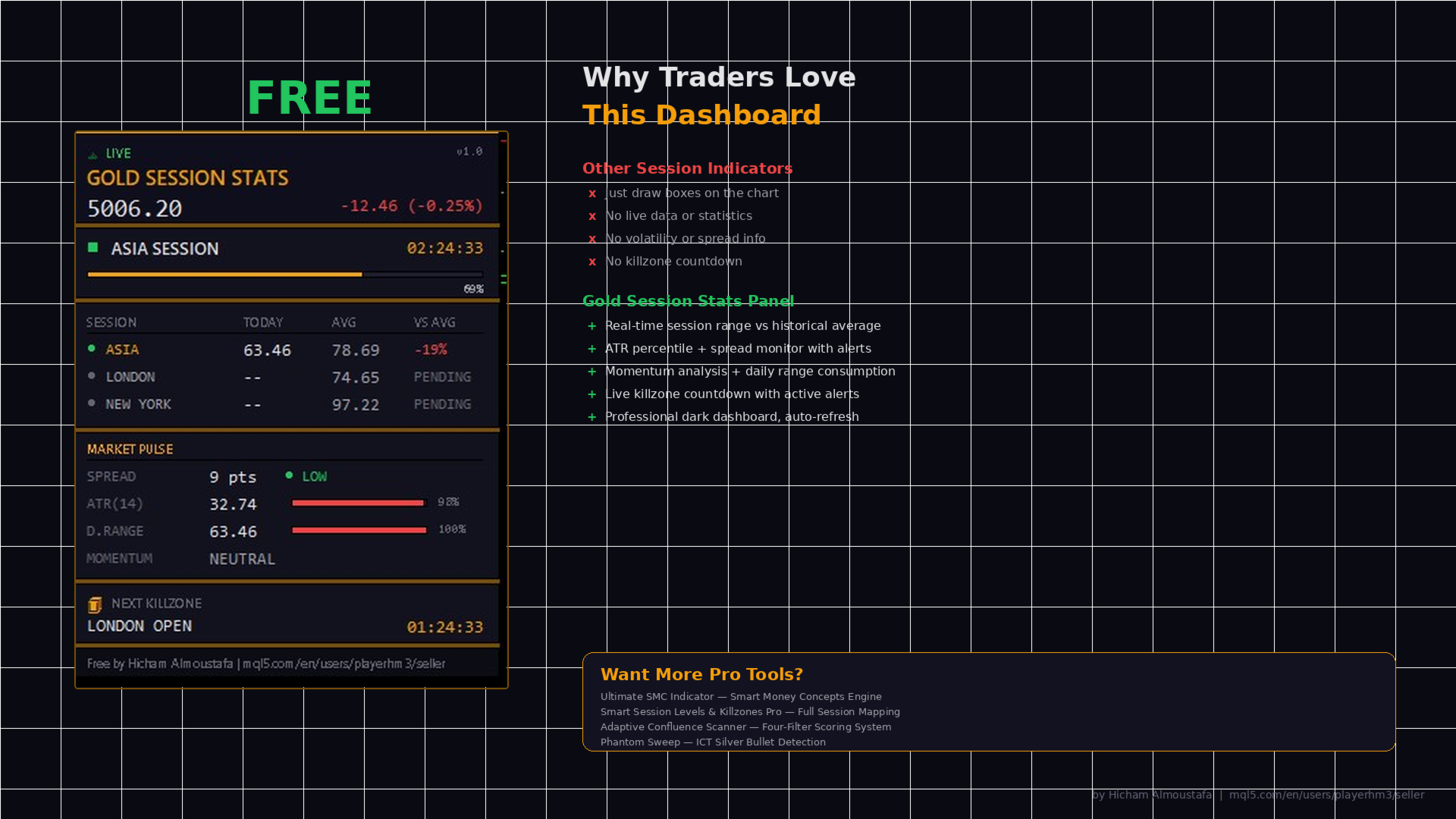
Task: Click the Next Killzone bell icon
Action: pyautogui.click(x=95, y=604)
